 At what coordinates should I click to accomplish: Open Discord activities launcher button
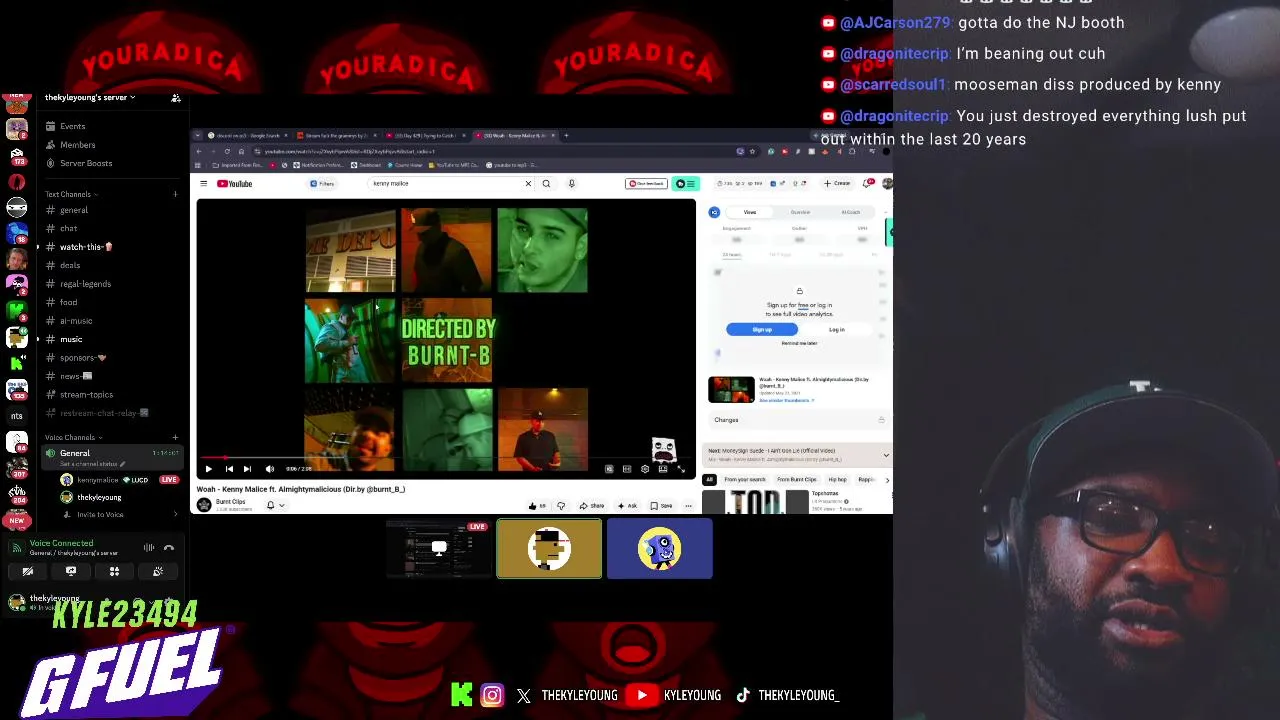click(114, 571)
